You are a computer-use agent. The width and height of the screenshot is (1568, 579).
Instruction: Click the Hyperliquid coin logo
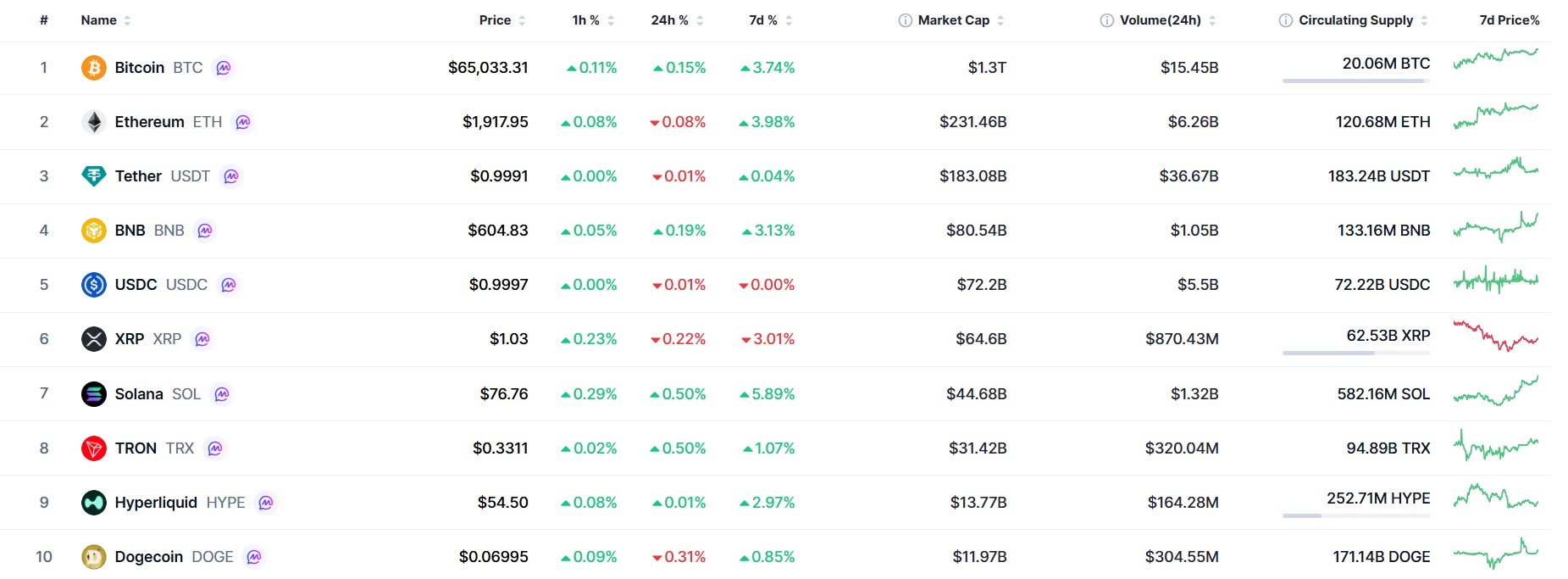pyautogui.click(x=93, y=503)
